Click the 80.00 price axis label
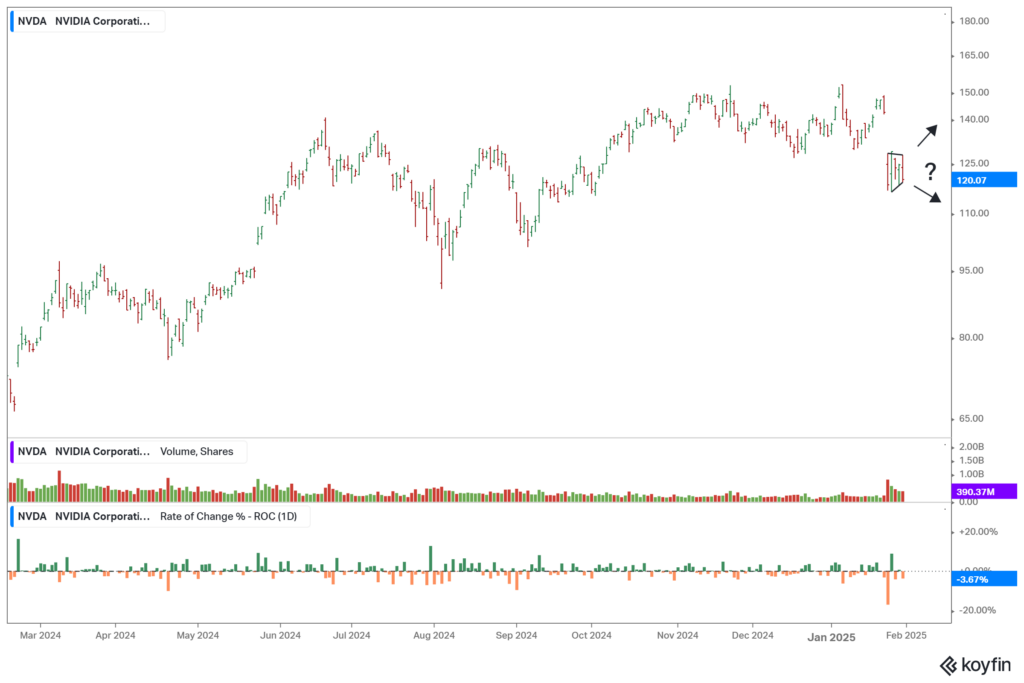Viewport: 1024px width, 683px height. pyautogui.click(x=971, y=338)
